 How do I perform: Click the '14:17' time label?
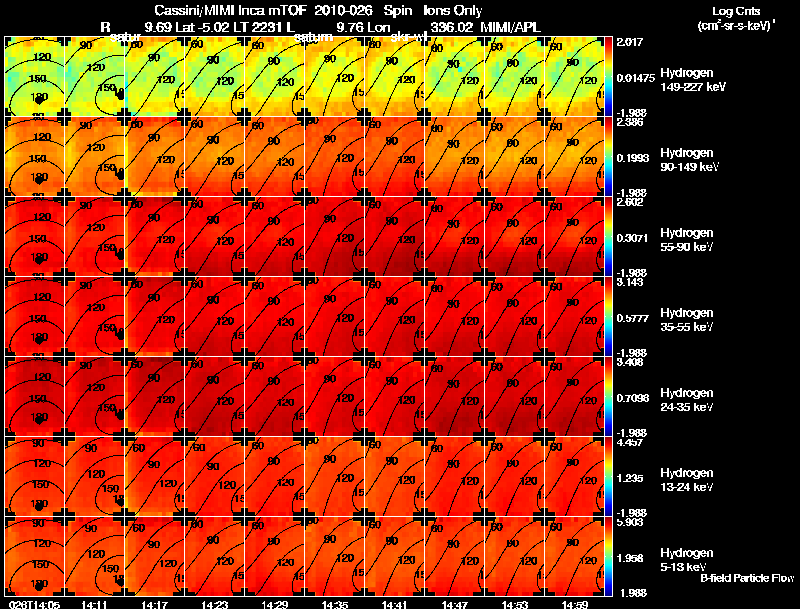pyautogui.click(x=154, y=605)
